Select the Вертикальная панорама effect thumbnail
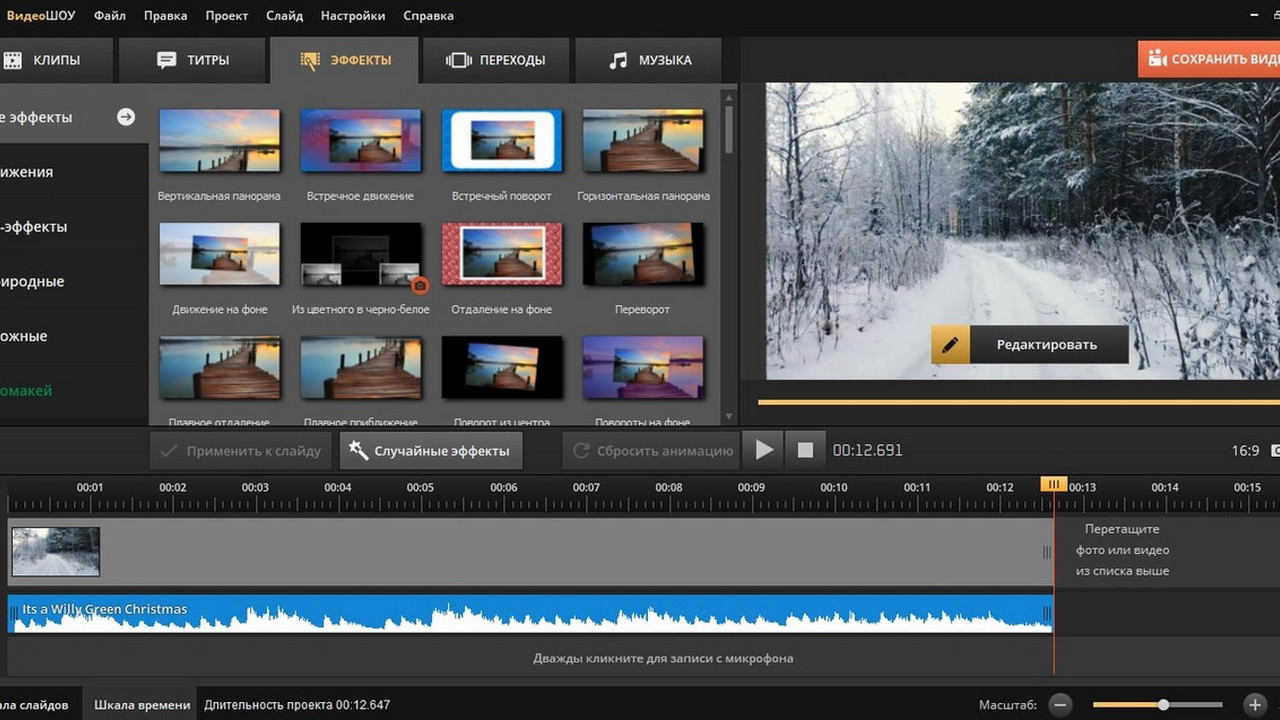The width and height of the screenshot is (1280, 720). point(219,141)
